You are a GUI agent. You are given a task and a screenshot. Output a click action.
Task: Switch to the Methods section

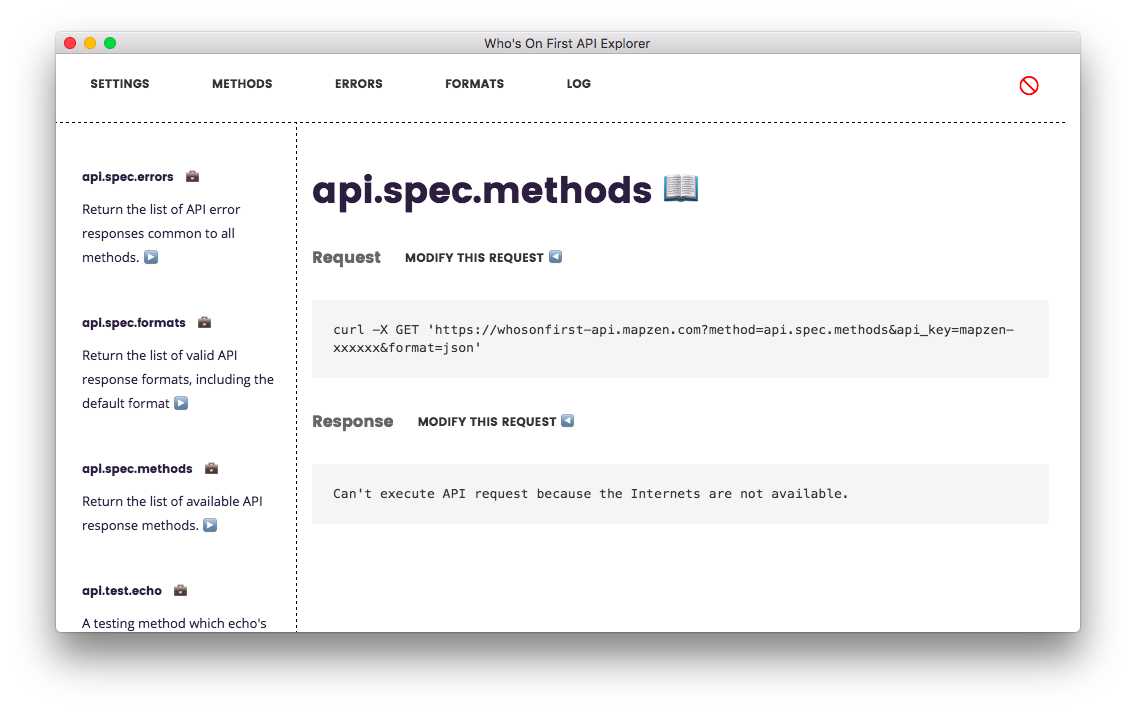242,84
